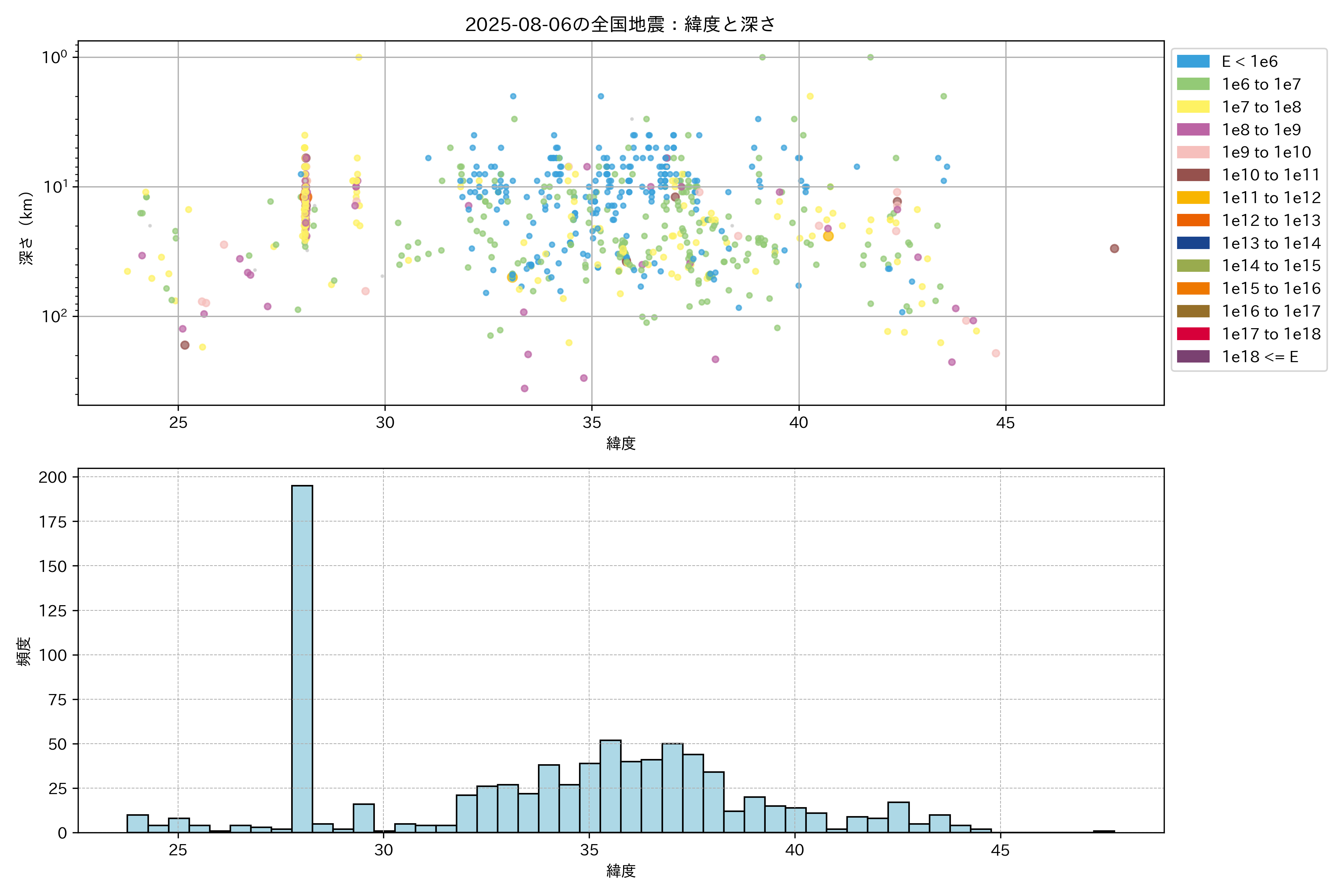Click the olive 1e14 to 1e15 legend swatch
The height and width of the screenshot is (896, 1344).
click(x=1193, y=266)
